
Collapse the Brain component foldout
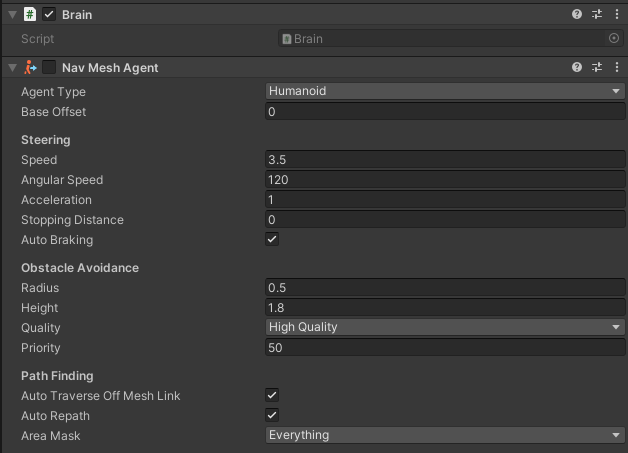point(12,15)
